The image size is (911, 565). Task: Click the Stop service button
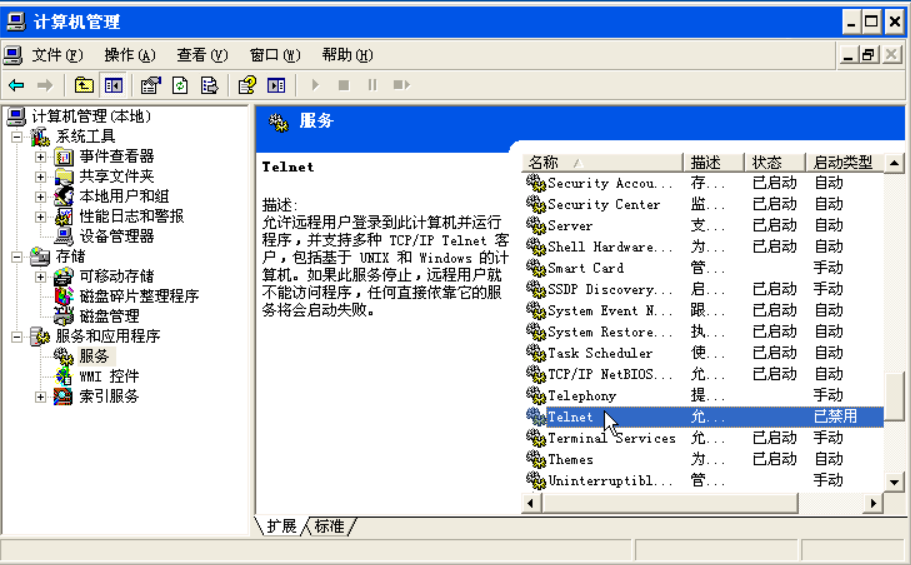[x=343, y=85]
